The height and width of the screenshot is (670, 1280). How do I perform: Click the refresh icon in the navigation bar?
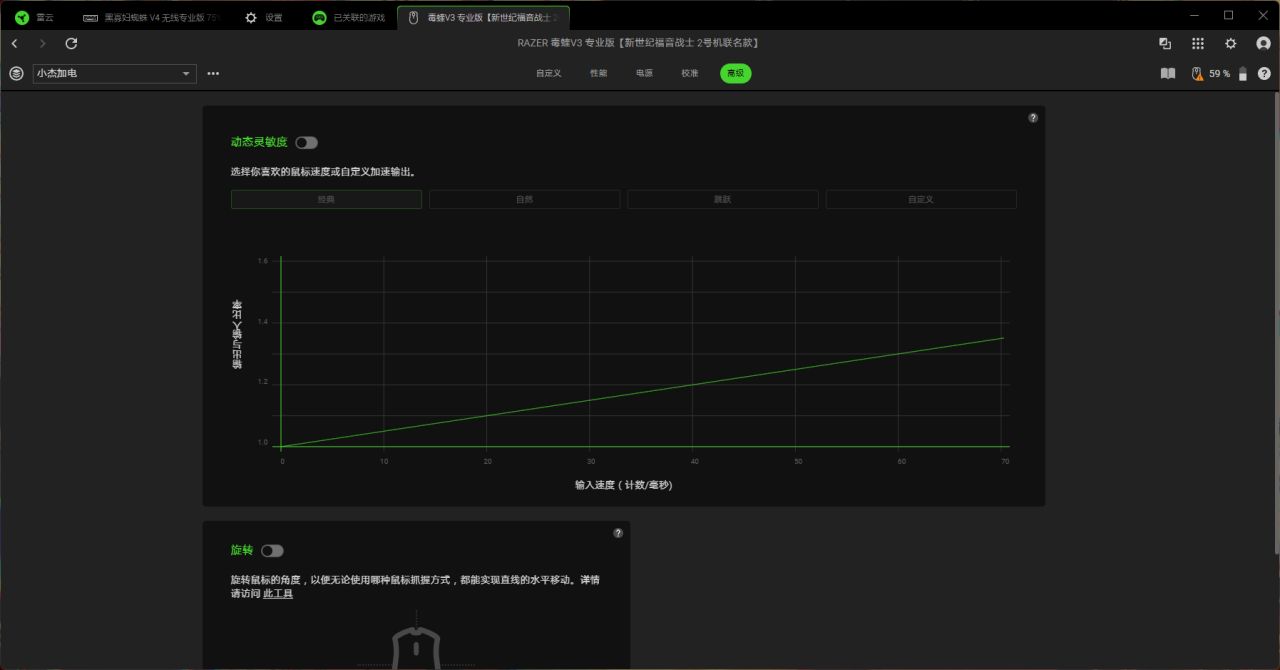[71, 43]
